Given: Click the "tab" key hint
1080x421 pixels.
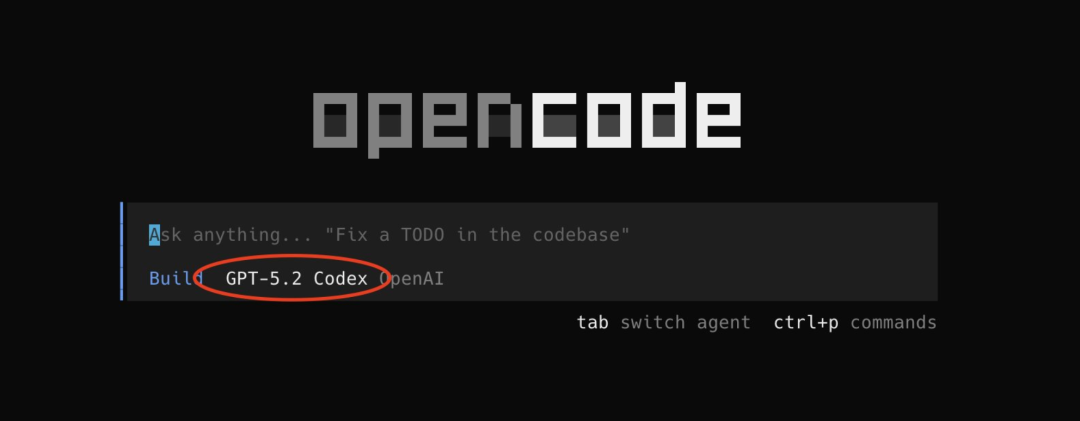Looking at the screenshot, I should 592,322.
